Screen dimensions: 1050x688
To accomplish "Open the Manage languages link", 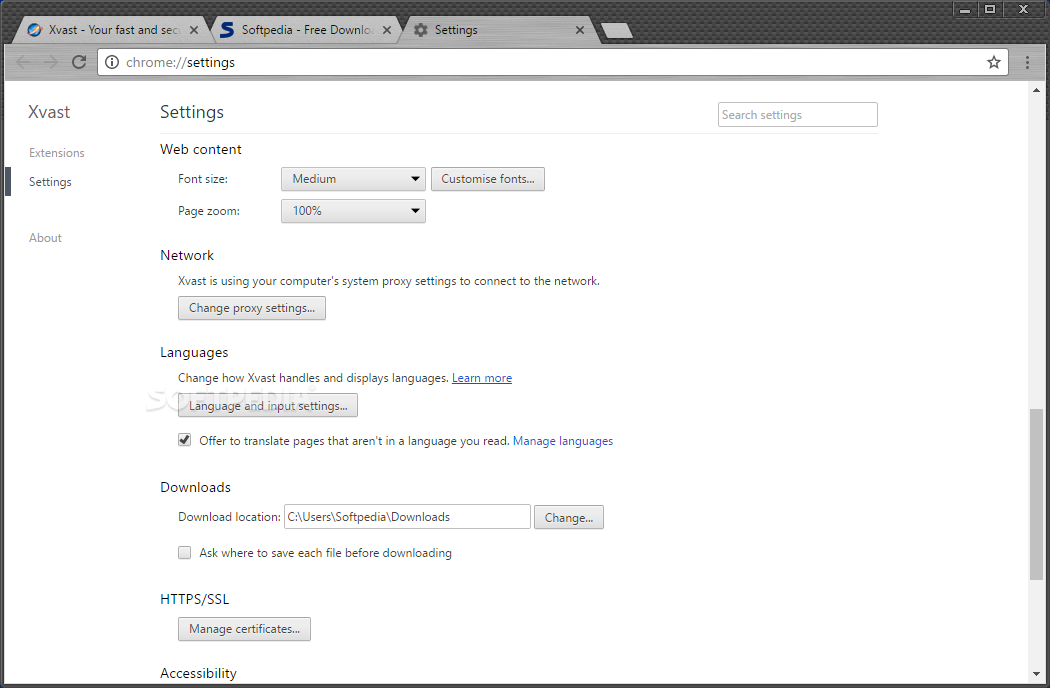I will pyautogui.click(x=562, y=441).
